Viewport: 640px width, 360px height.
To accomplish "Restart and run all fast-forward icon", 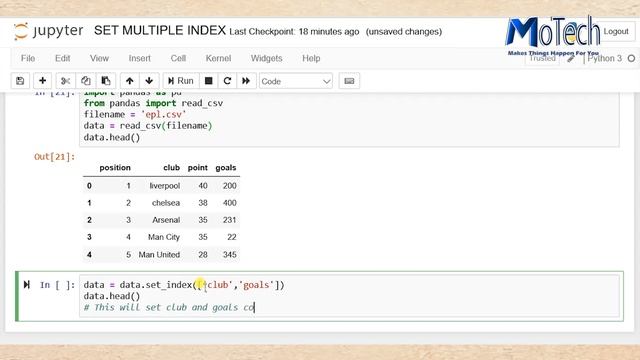I will (246, 81).
